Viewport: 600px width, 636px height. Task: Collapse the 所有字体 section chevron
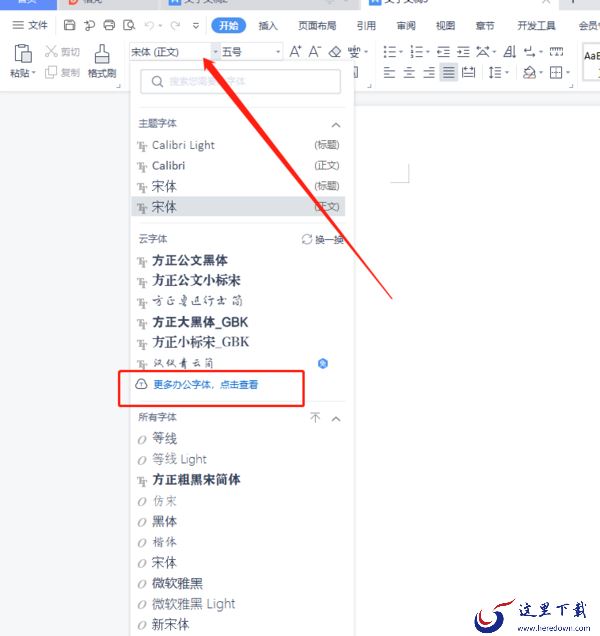[x=336, y=419]
